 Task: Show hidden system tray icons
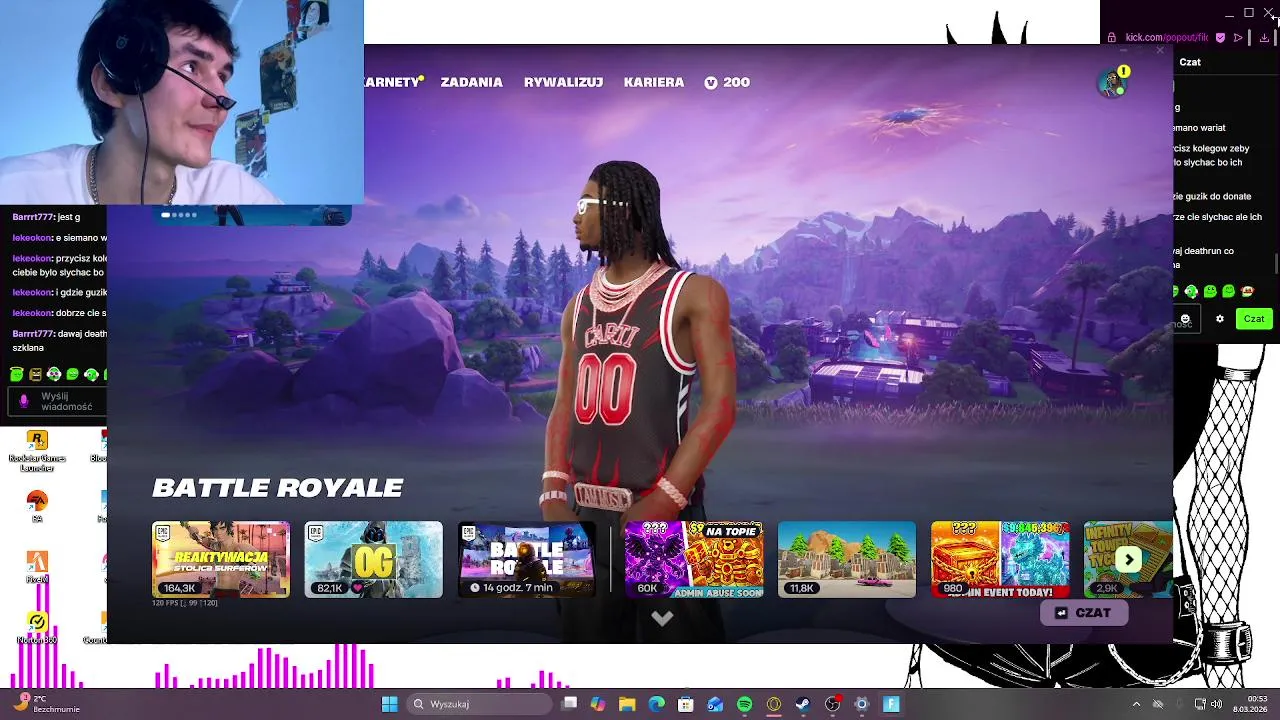pos(1136,704)
